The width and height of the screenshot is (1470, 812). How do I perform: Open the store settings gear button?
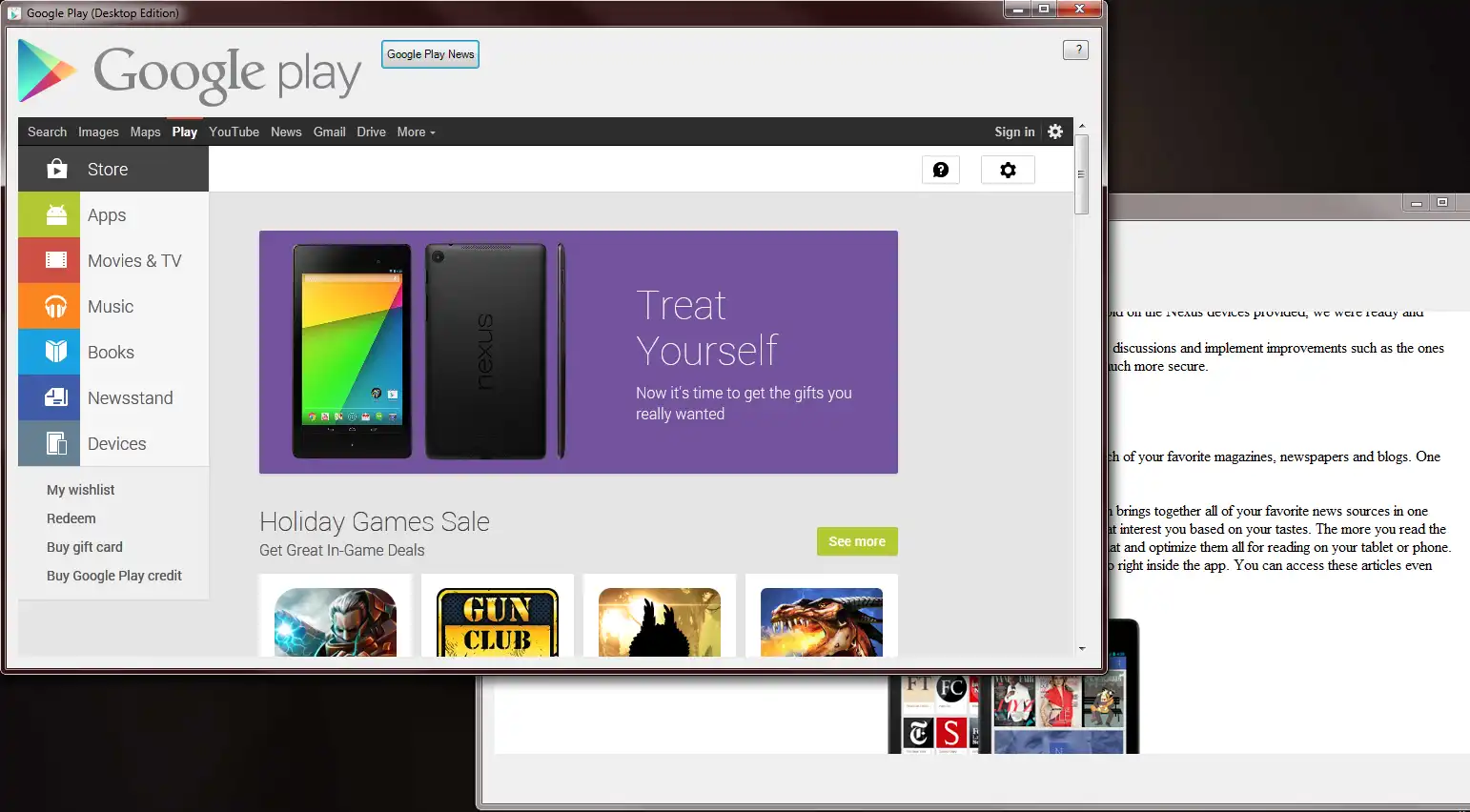(x=1008, y=170)
